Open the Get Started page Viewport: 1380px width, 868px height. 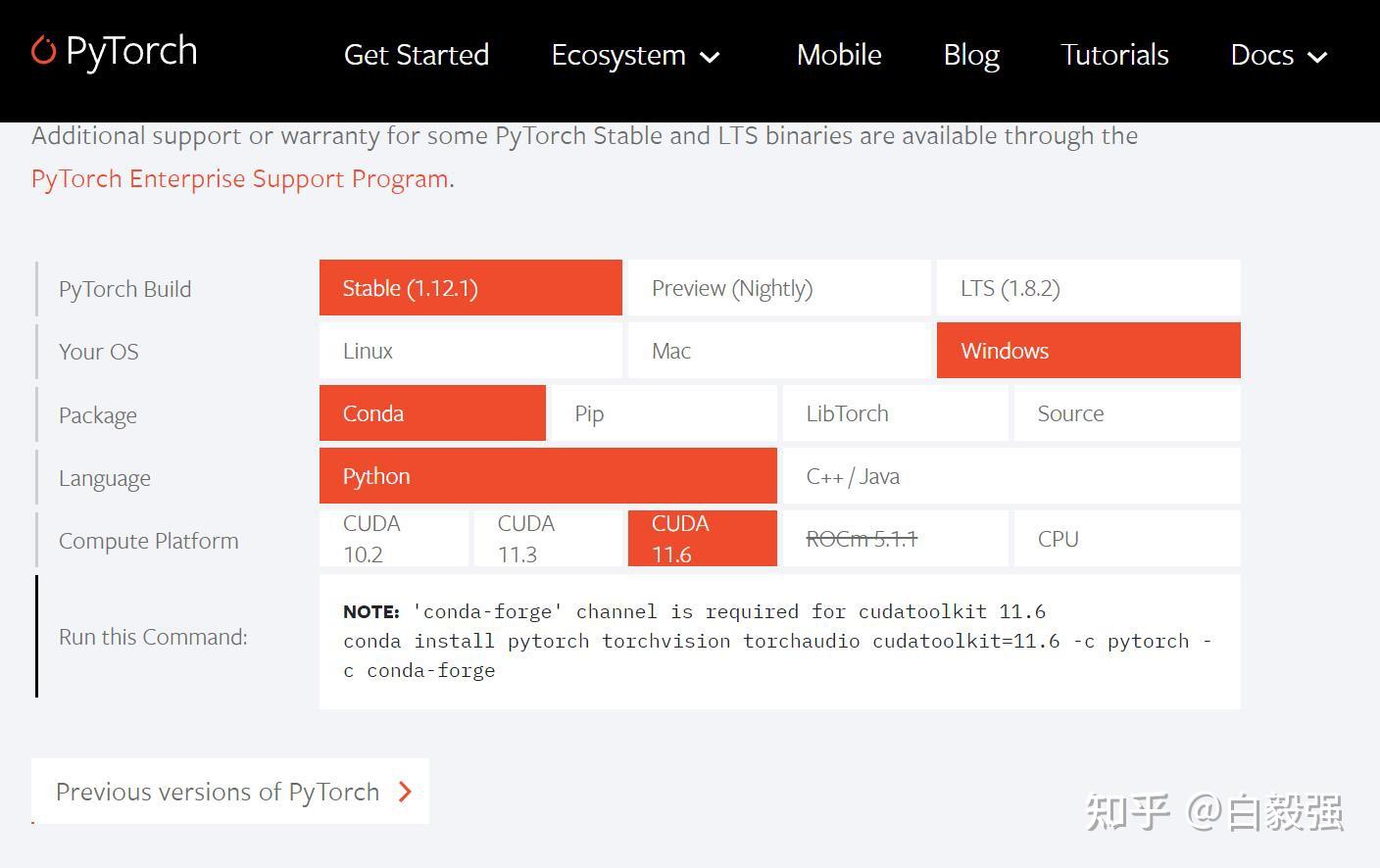point(416,56)
